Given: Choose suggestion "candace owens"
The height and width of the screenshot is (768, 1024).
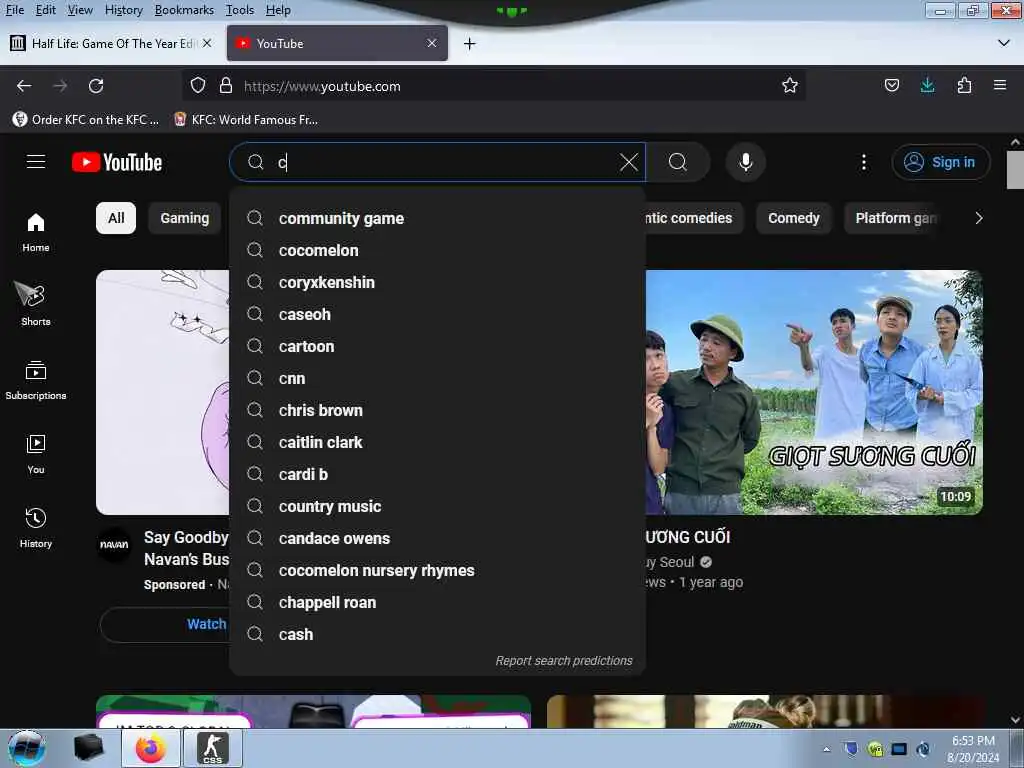Looking at the screenshot, I should coord(437,538).
